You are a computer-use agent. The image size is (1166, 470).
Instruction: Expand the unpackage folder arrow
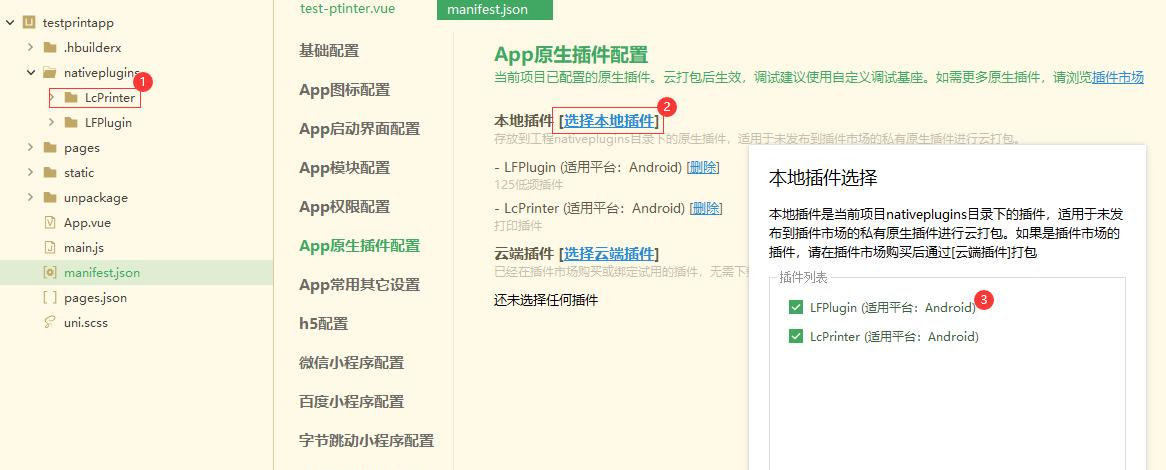tap(31, 197)
